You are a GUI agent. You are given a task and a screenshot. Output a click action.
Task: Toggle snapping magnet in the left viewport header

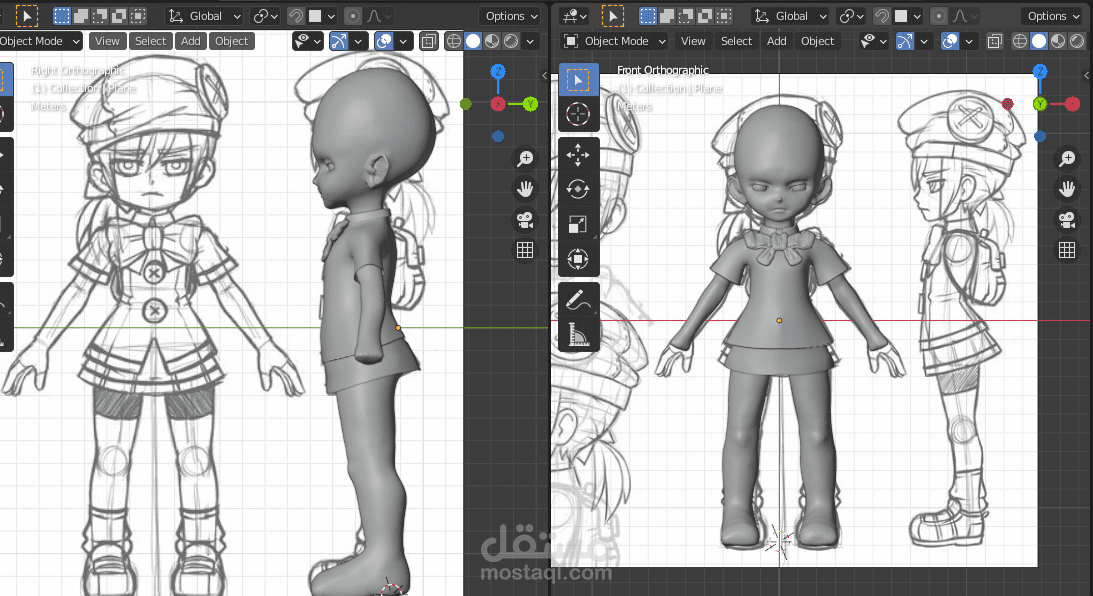pos(296,15)
